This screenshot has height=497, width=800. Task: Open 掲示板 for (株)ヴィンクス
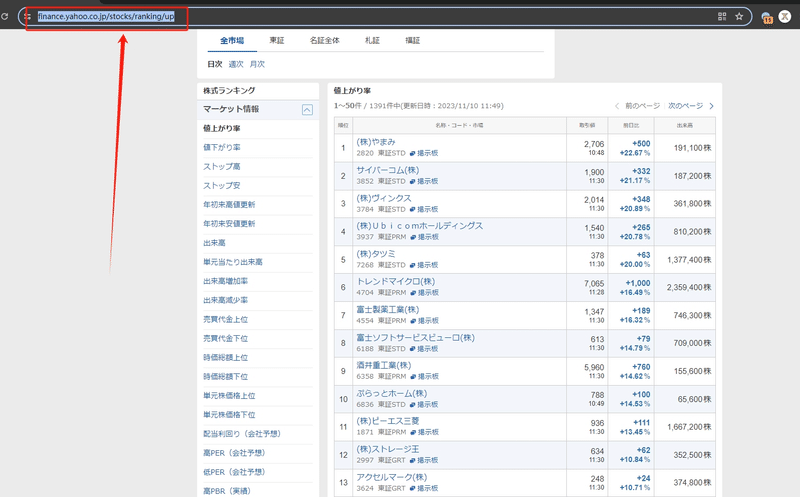(424, 209)
